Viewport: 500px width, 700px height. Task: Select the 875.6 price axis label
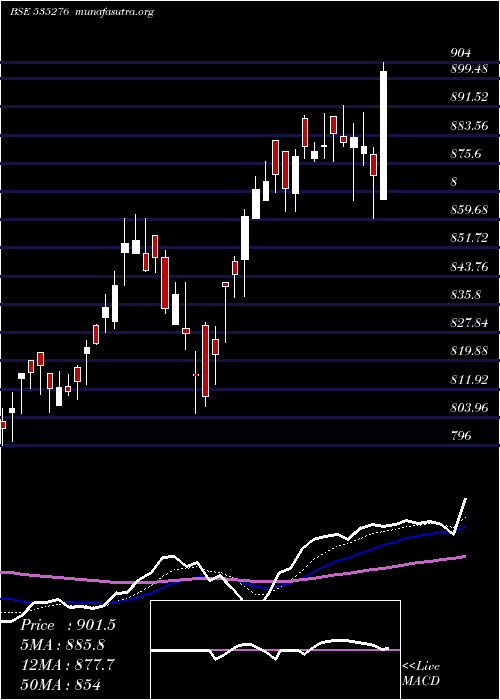(466, 154)
